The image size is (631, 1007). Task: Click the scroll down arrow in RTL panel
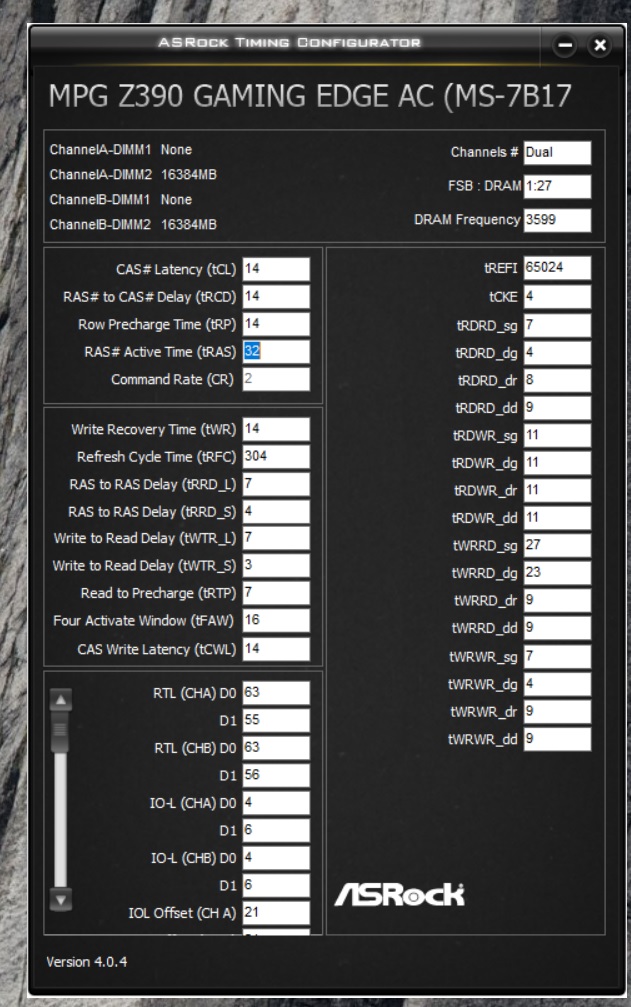[x=60, y=899]
